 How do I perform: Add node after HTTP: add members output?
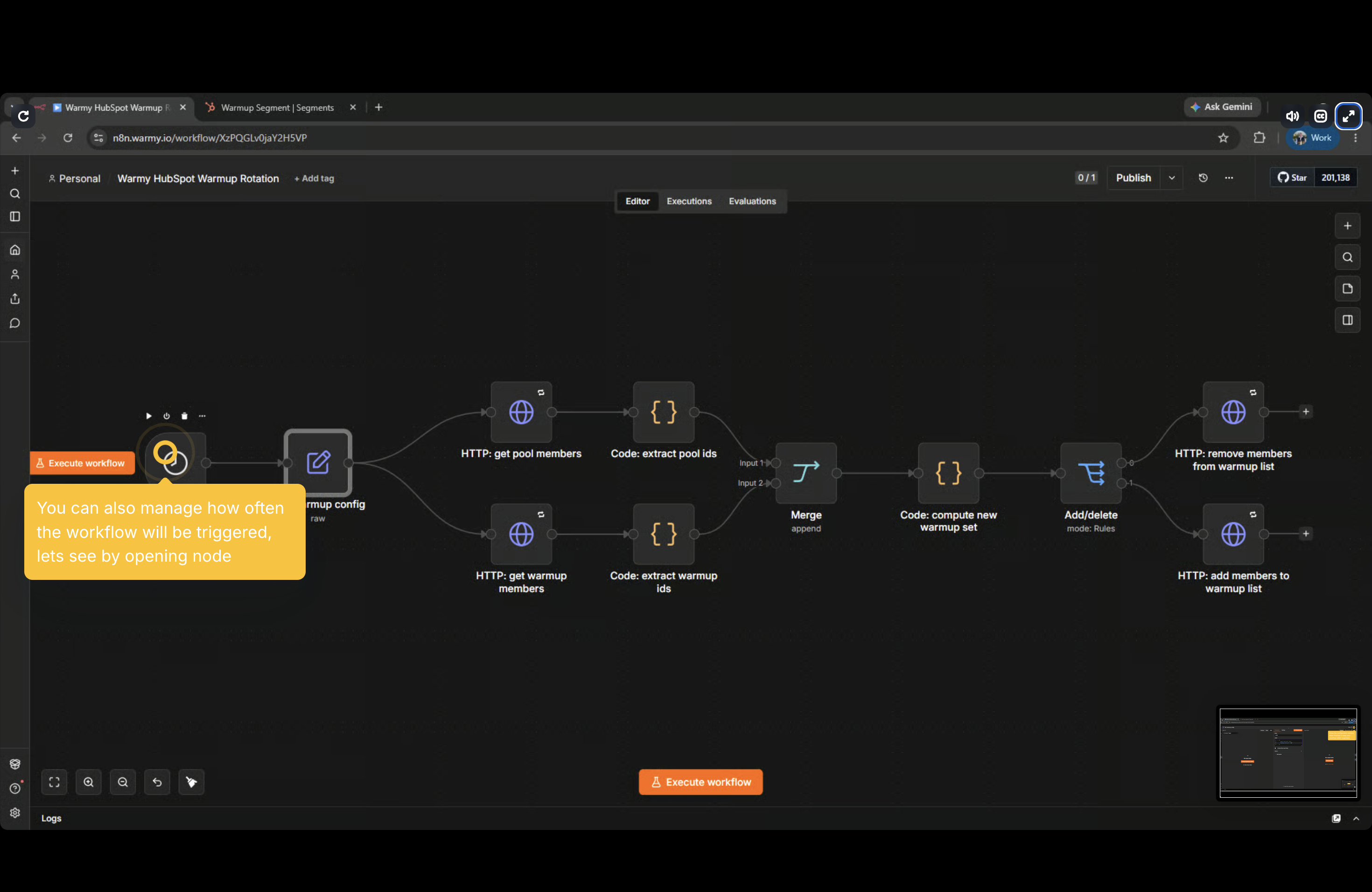coord(1306,534)
